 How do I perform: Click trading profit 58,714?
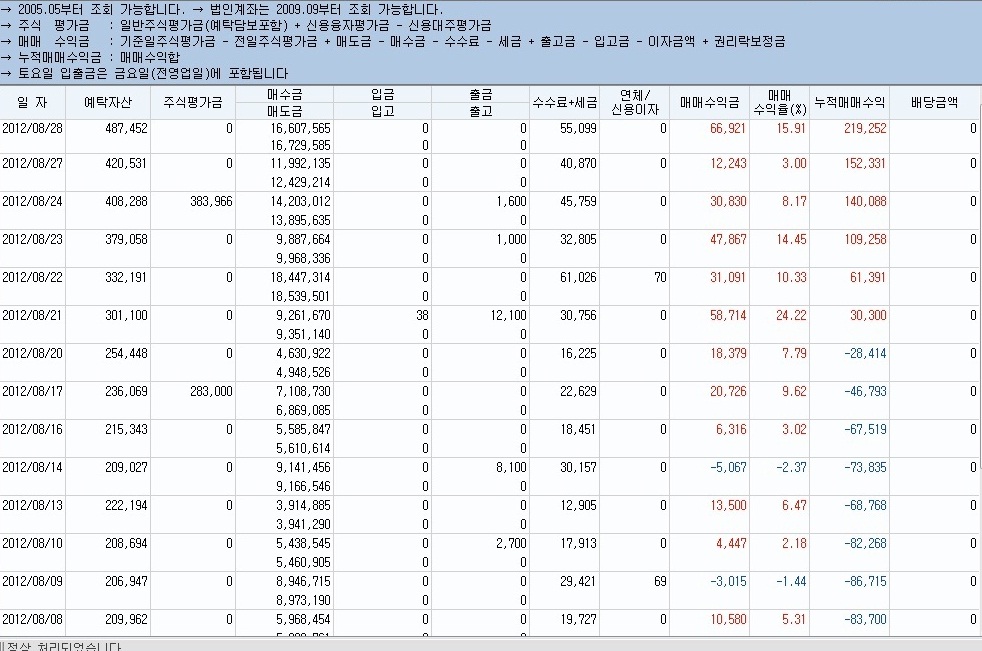[x=728, y=315]
